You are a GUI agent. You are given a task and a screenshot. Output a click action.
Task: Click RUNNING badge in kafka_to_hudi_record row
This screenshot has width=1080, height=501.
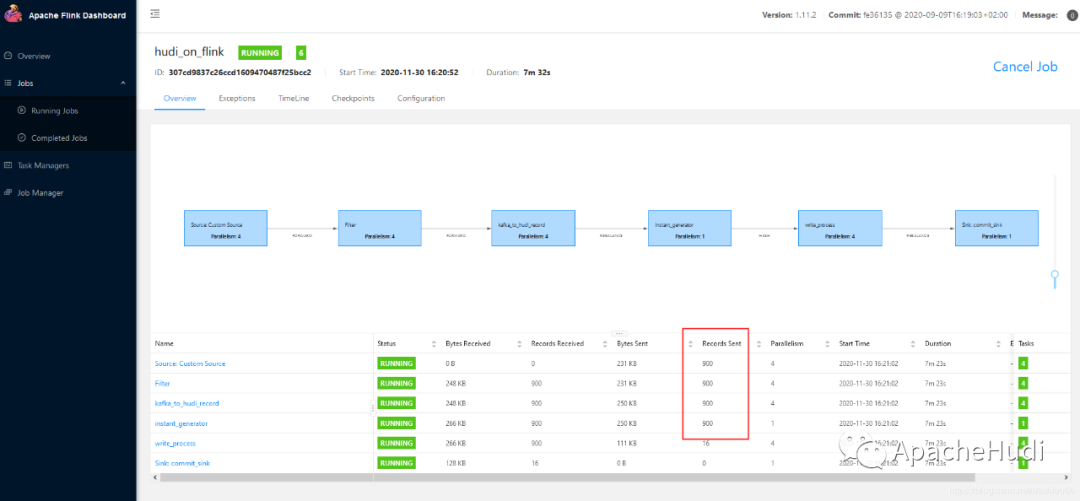click(x=397, y=403)
